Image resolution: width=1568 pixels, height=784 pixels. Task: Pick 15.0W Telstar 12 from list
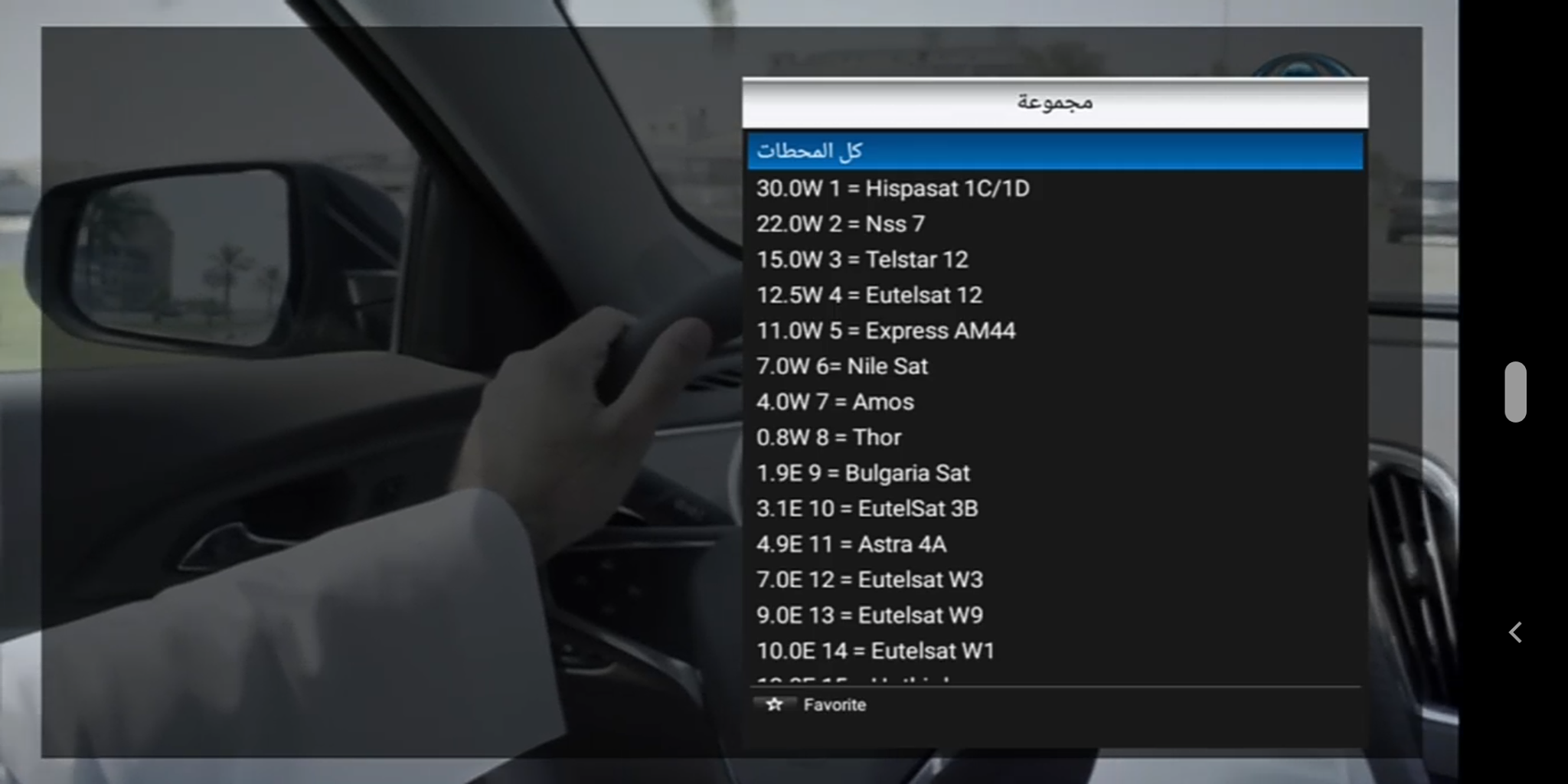click(x=862, y=260)
